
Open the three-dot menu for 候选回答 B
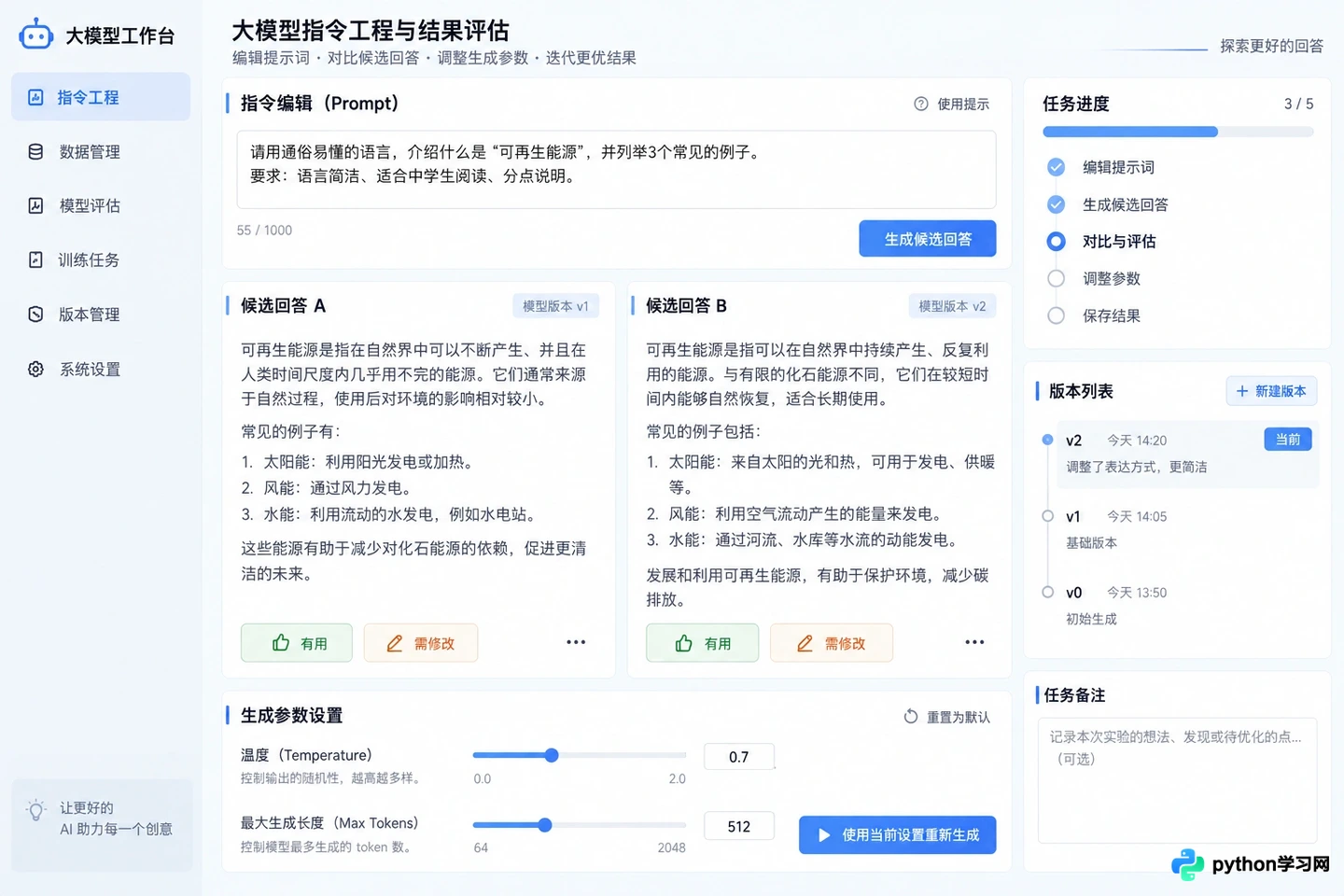(x=974, y=642)
